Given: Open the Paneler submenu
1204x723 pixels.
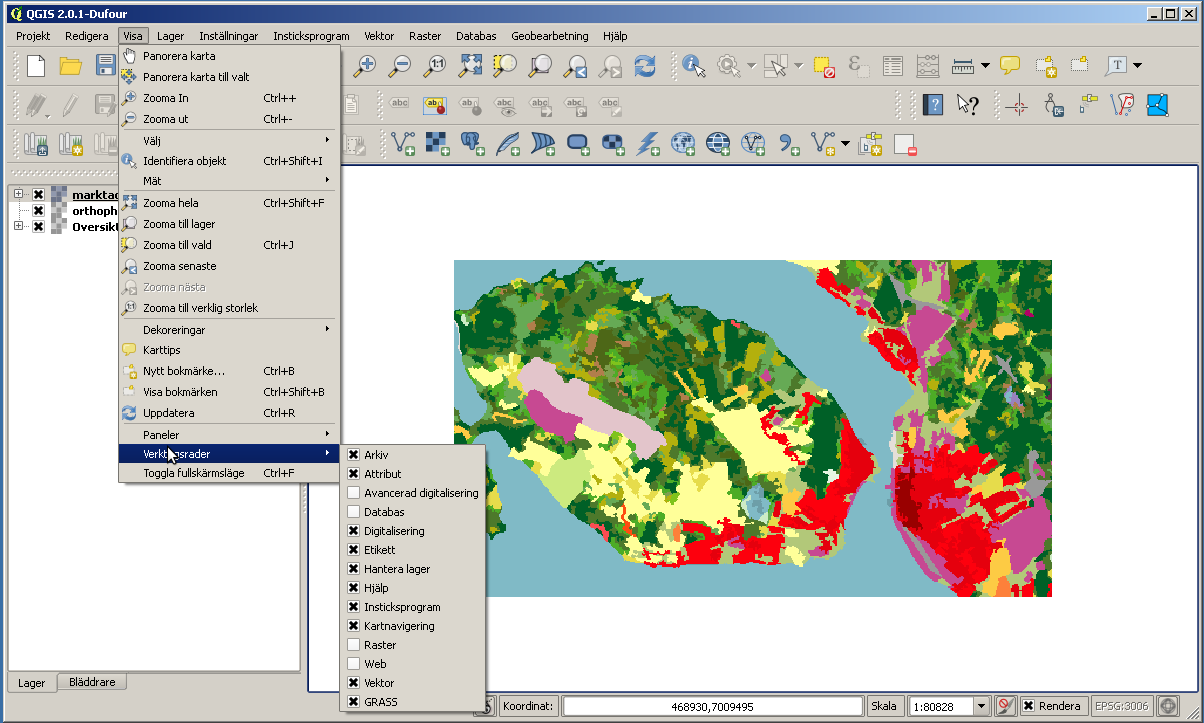Looking at the screenshot, I should 229,435.
